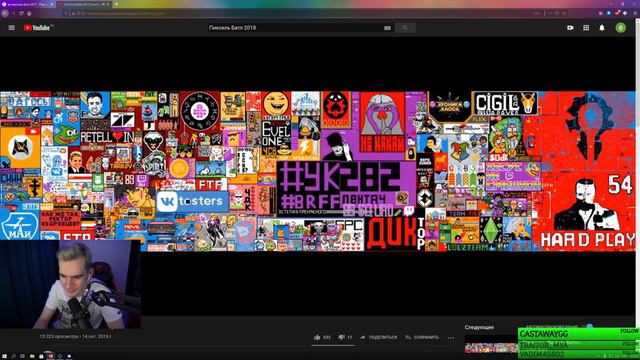Viewport: 640px width, 360px height.
Task: Click the magnifier search button
Action: (405, 28)
